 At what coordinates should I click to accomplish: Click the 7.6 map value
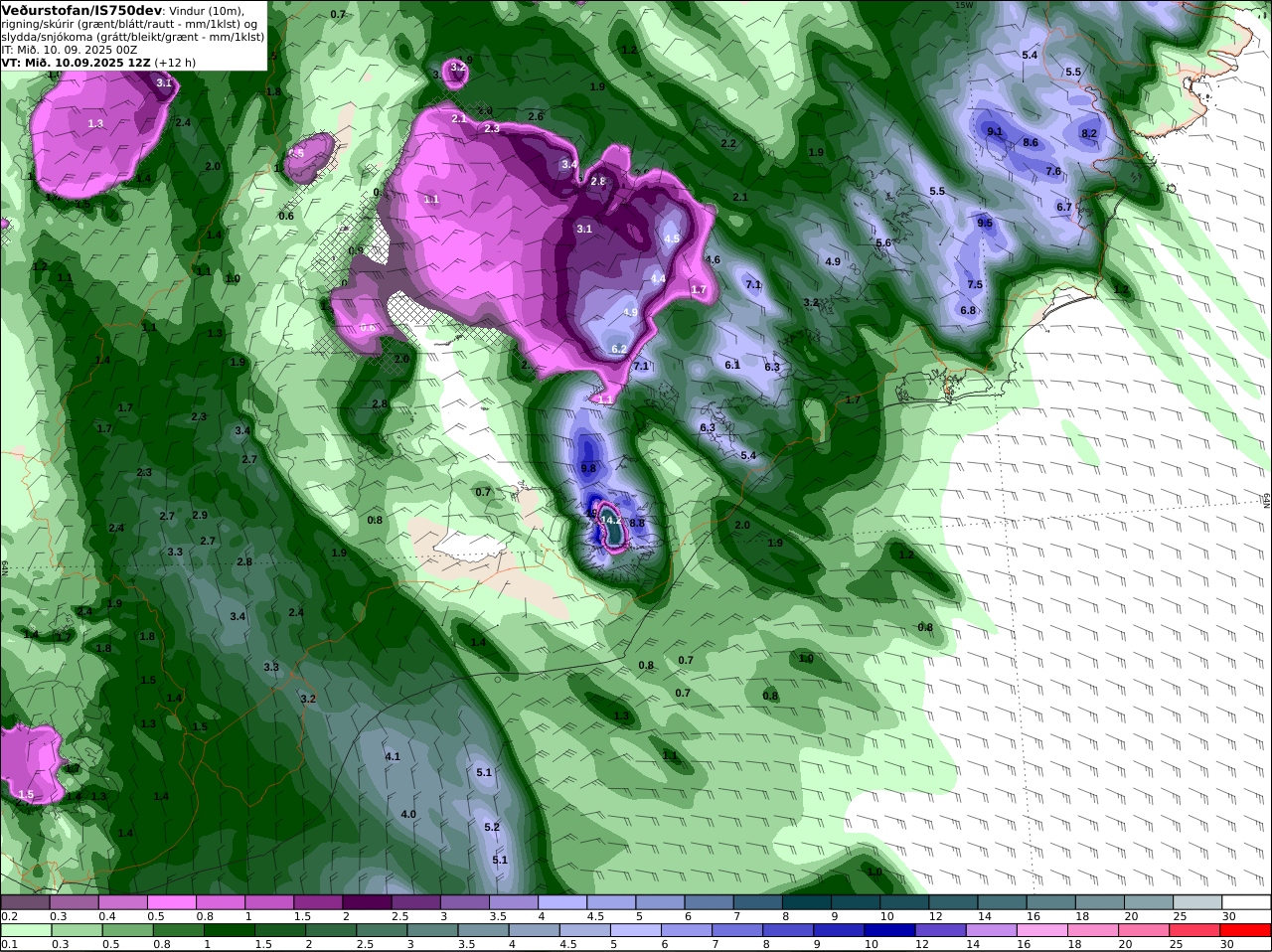click(x=1053, y=172)
